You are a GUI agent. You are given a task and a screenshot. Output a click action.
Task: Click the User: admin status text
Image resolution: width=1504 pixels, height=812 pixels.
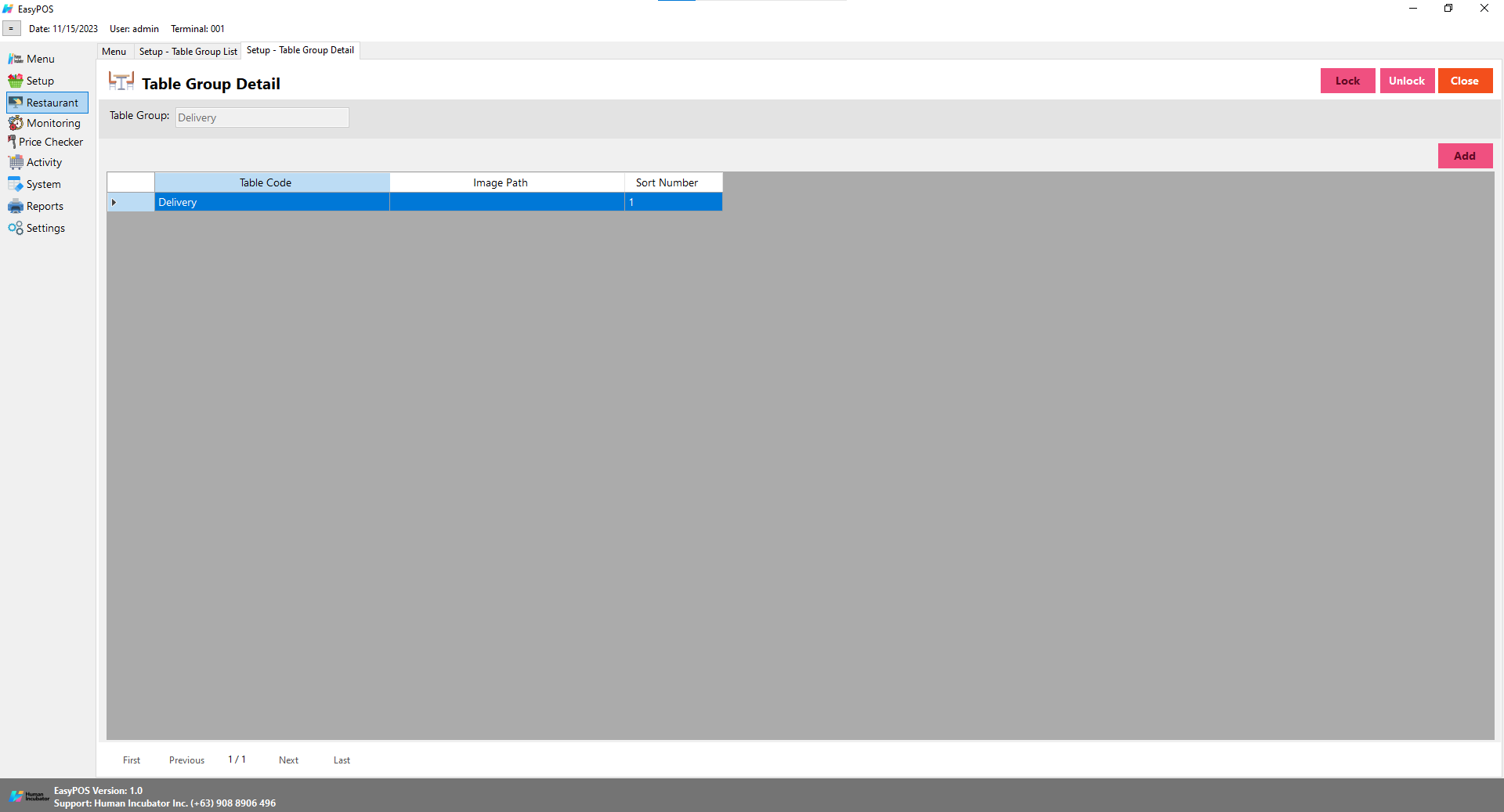(134, 29)
